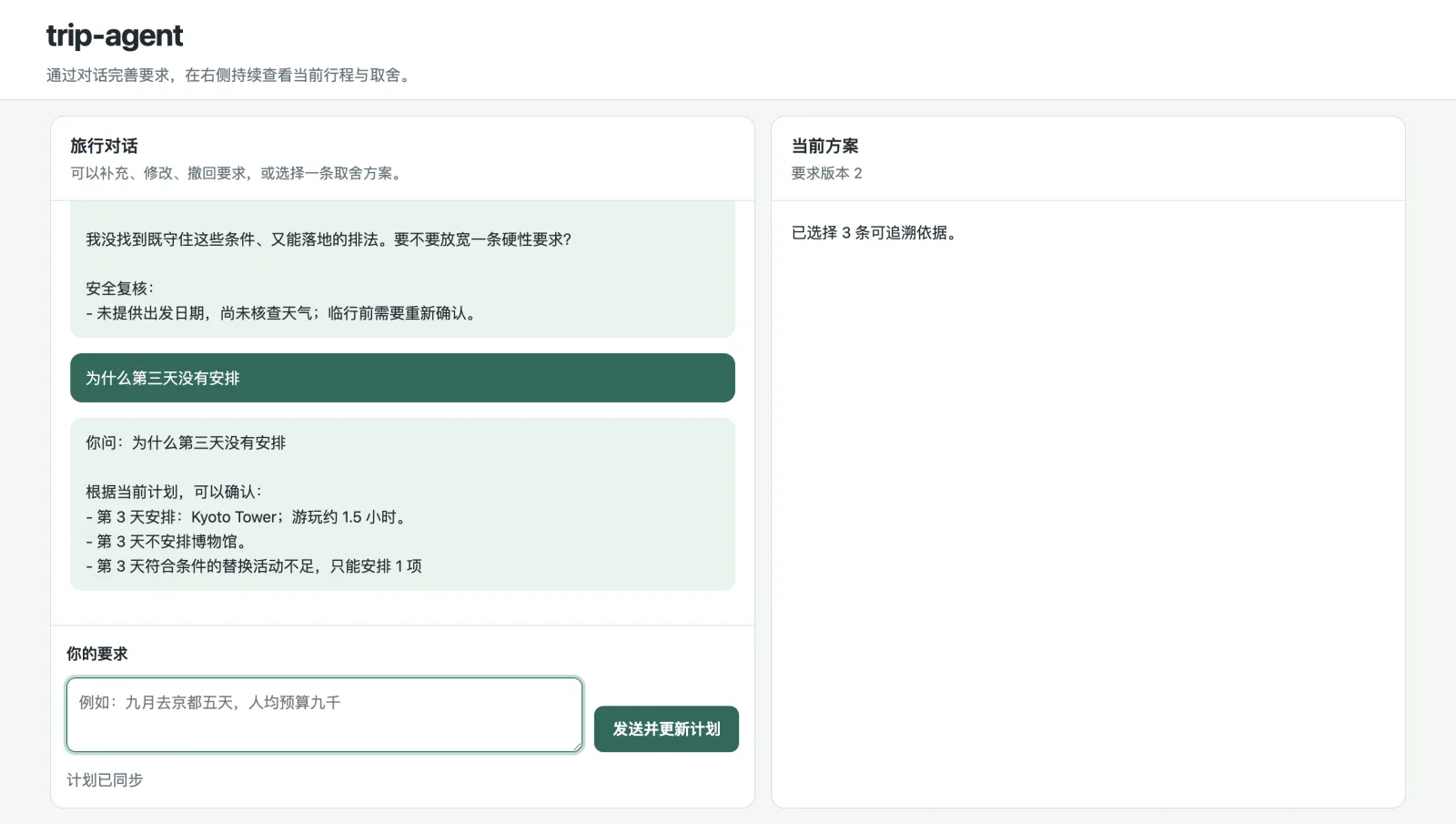Click the text 已选择 3 条可追溯依据。
Screen dimensions: 1456x824
pos(874,233)
